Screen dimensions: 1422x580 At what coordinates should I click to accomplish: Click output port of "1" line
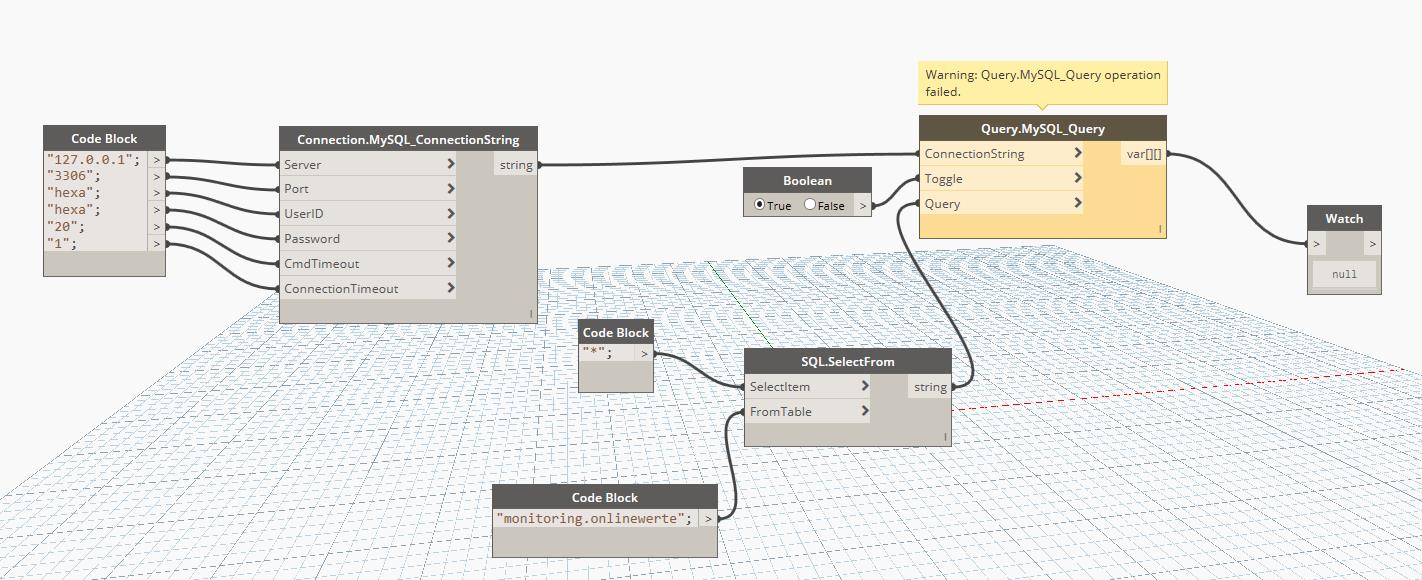[157, 244]
